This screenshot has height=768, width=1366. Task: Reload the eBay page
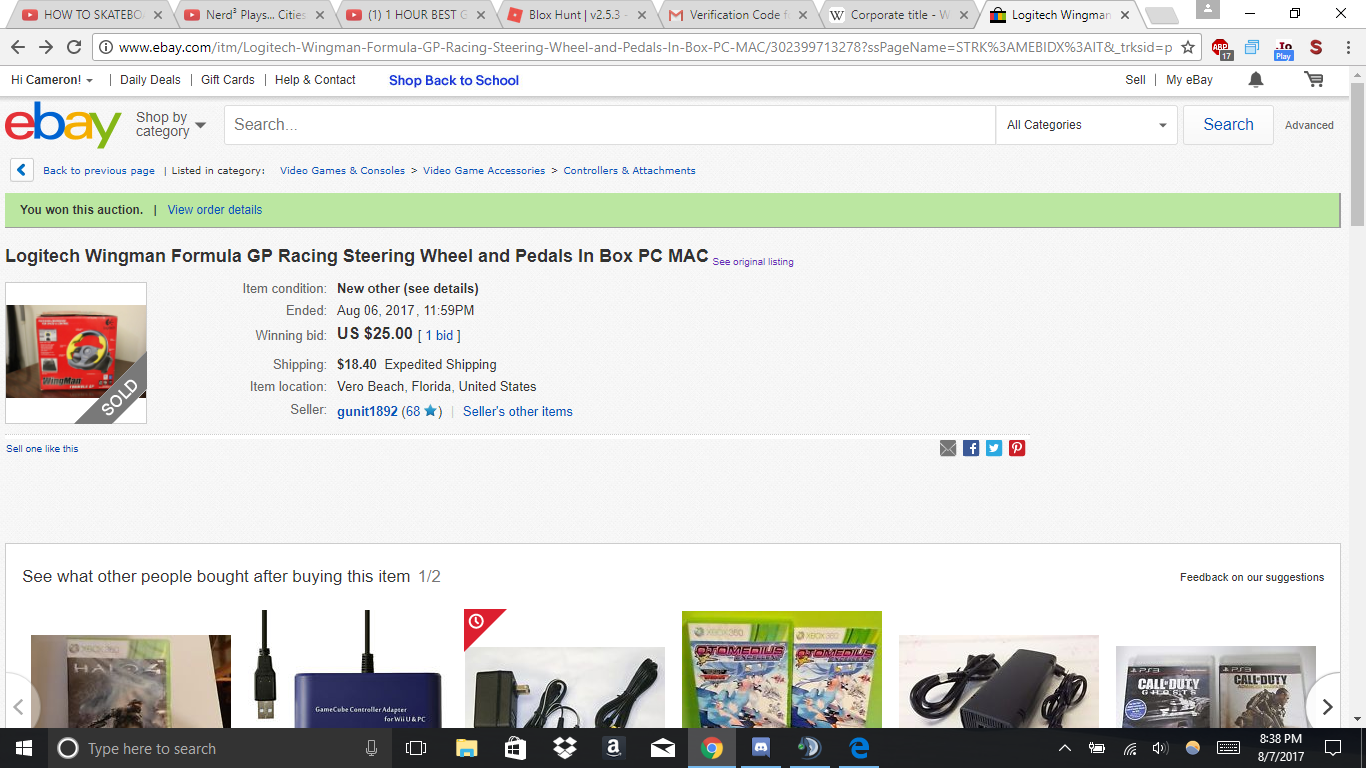click(74, 47)
